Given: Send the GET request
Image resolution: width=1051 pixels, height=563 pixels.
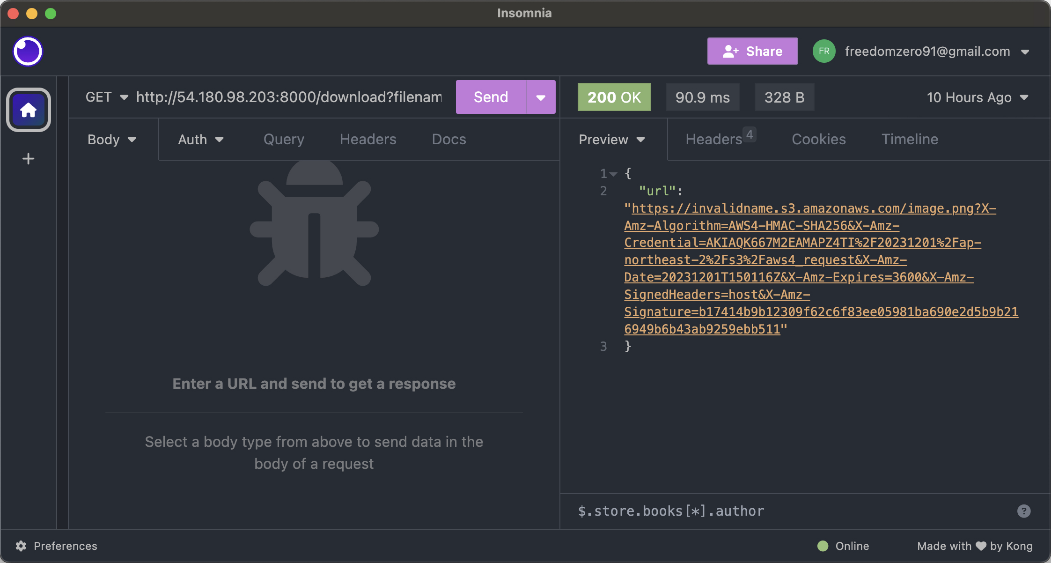Looking at the screenshot, I should [x=491, y=97].
